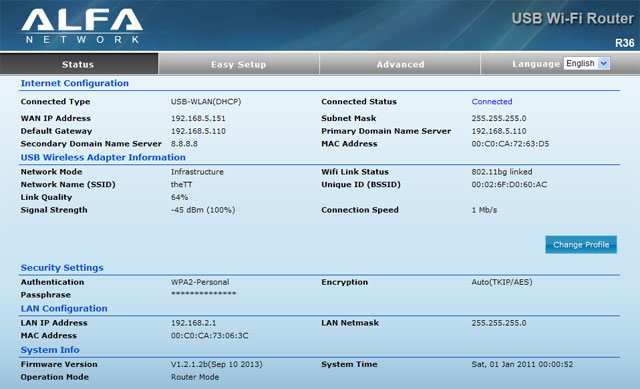The image size is (640, 389).
Task: Click the WAN IP address 192.168.5.151
Action: pyautogui.click(x=198, y=118)
